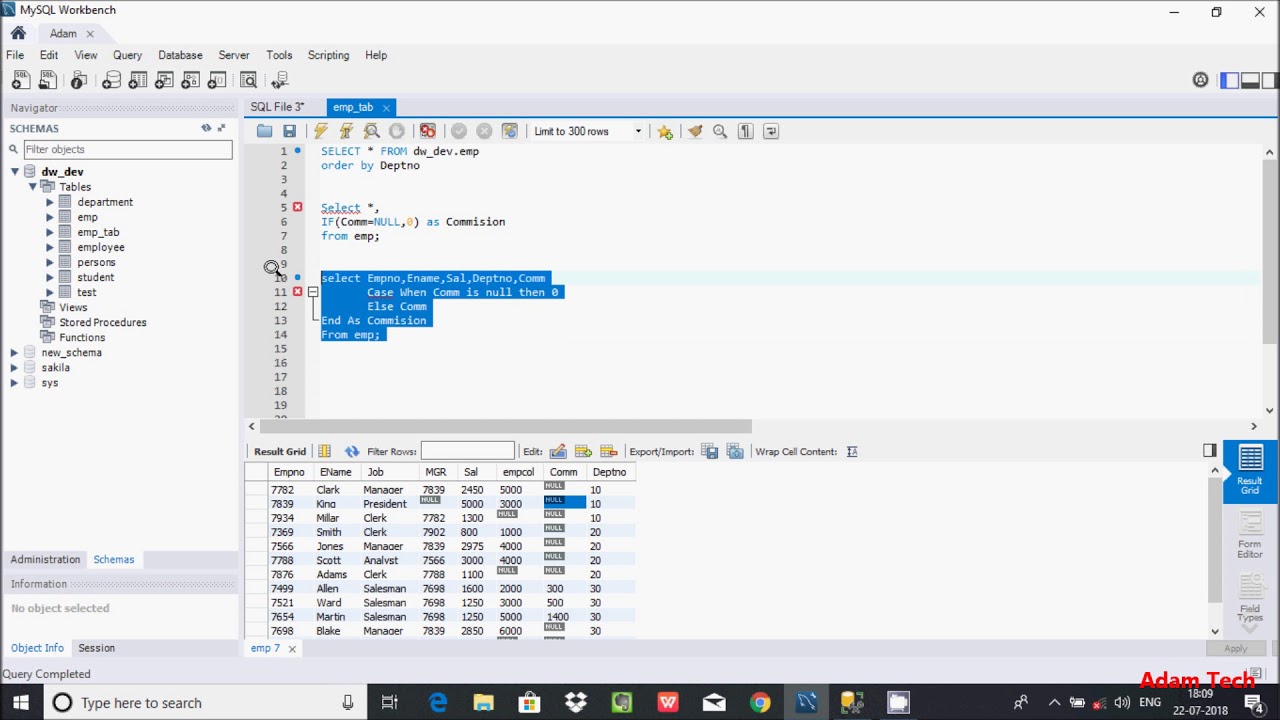The image size is (1280, 720).
Task: Toggle the bottom output panel visibility
Action: point(1250,80)
